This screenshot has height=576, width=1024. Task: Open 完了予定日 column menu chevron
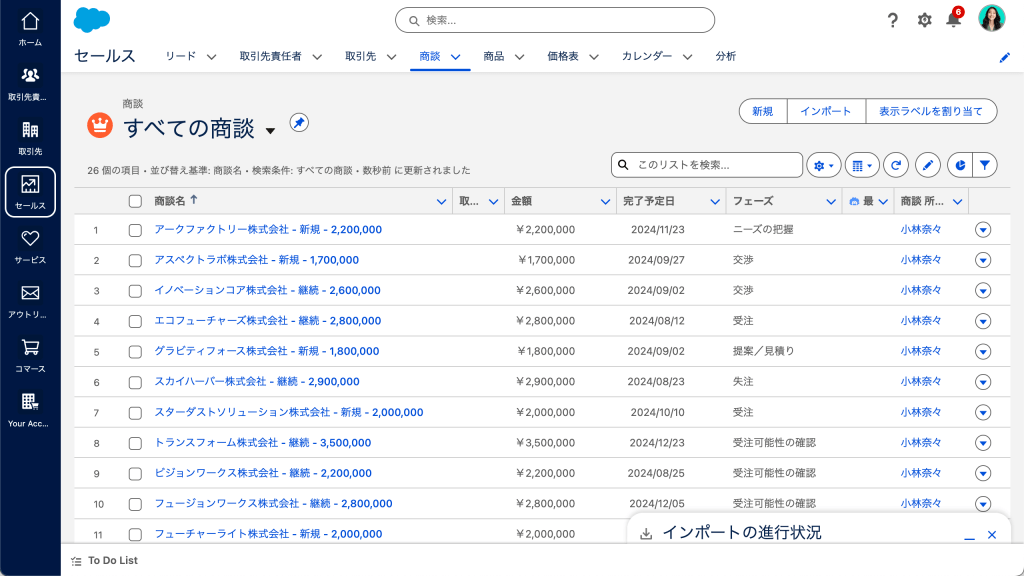715,202
